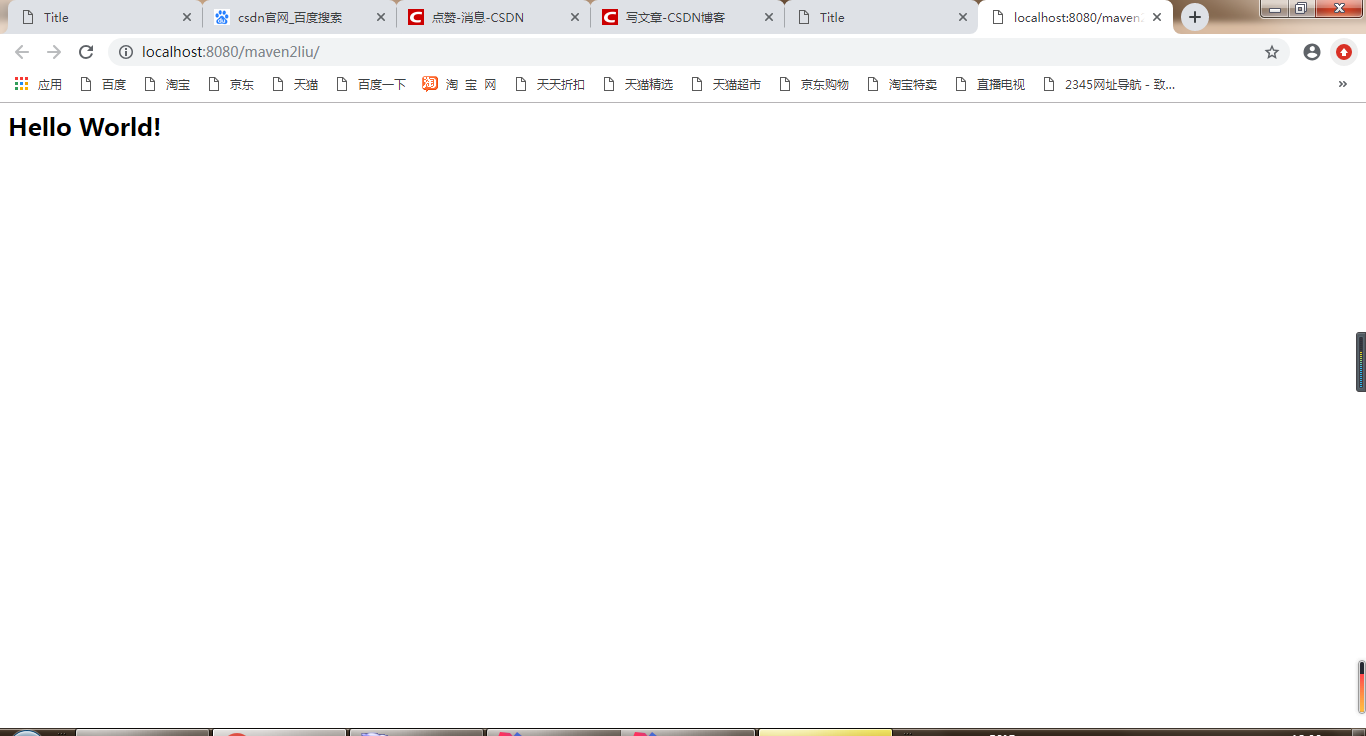
Task: Close the localhost:8080 tab
Action: [x=1157, y=17]
